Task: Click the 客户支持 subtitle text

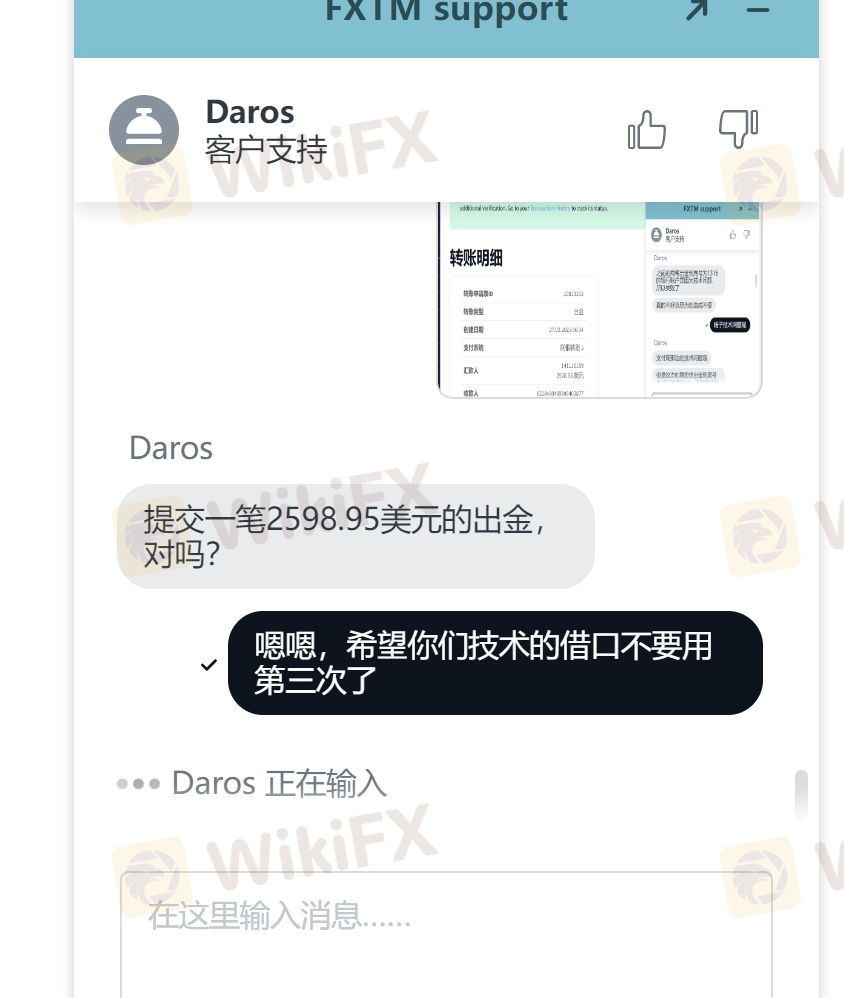Action: (x=266, y=150)
